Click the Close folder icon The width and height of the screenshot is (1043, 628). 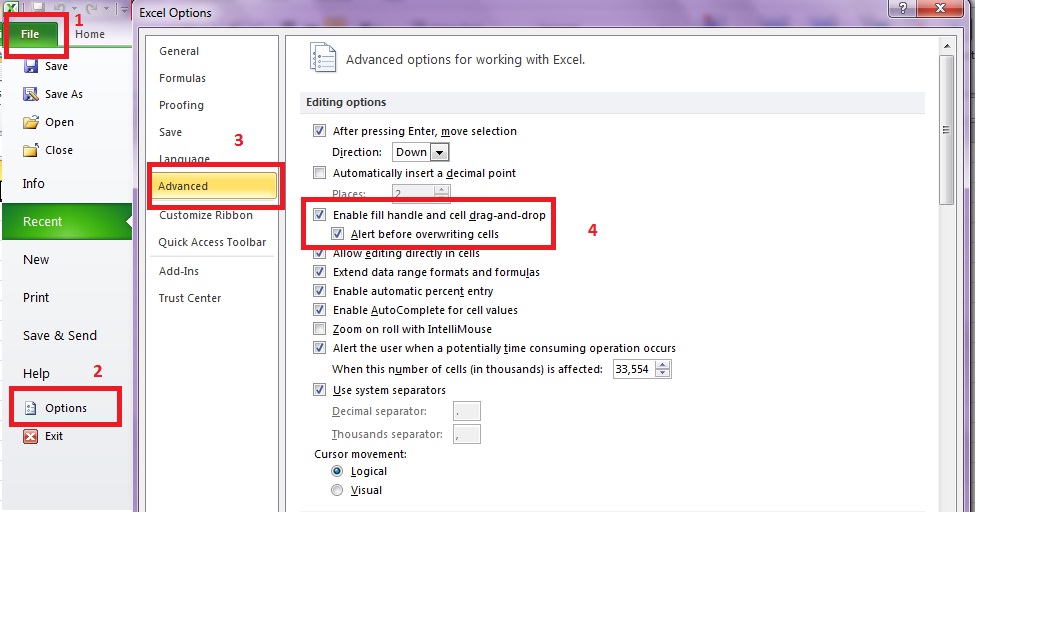click(31, 150)
